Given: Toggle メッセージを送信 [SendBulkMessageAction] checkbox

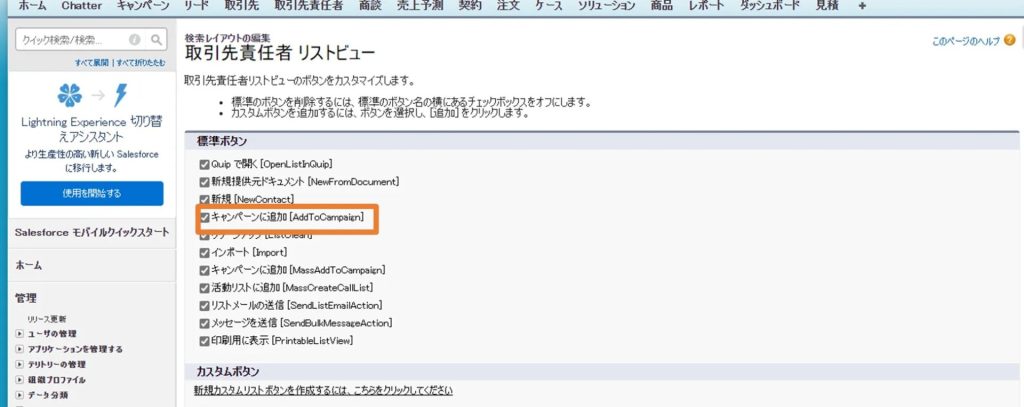Looking at the screenshot, I should pos(204,323).
